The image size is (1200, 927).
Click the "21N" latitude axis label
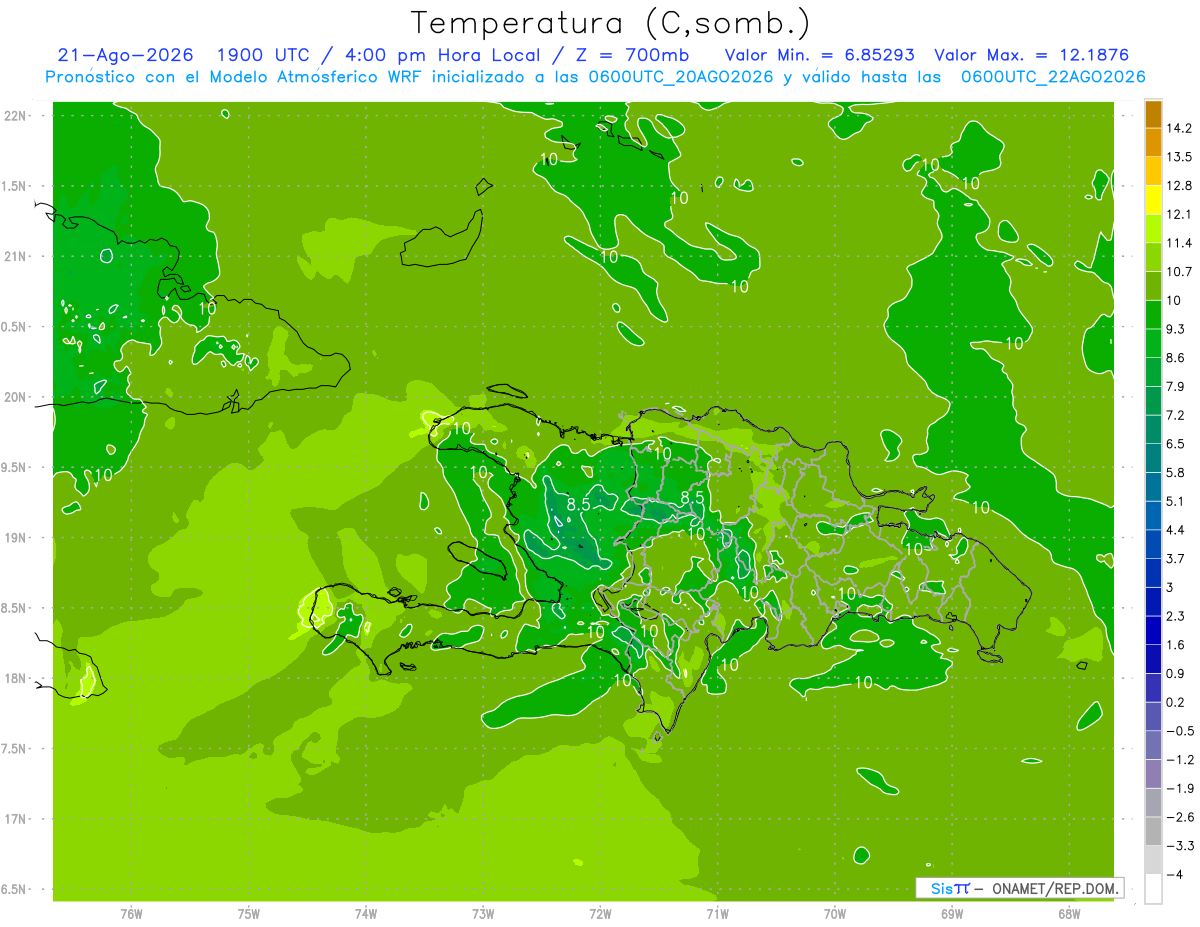pos(16,257)
